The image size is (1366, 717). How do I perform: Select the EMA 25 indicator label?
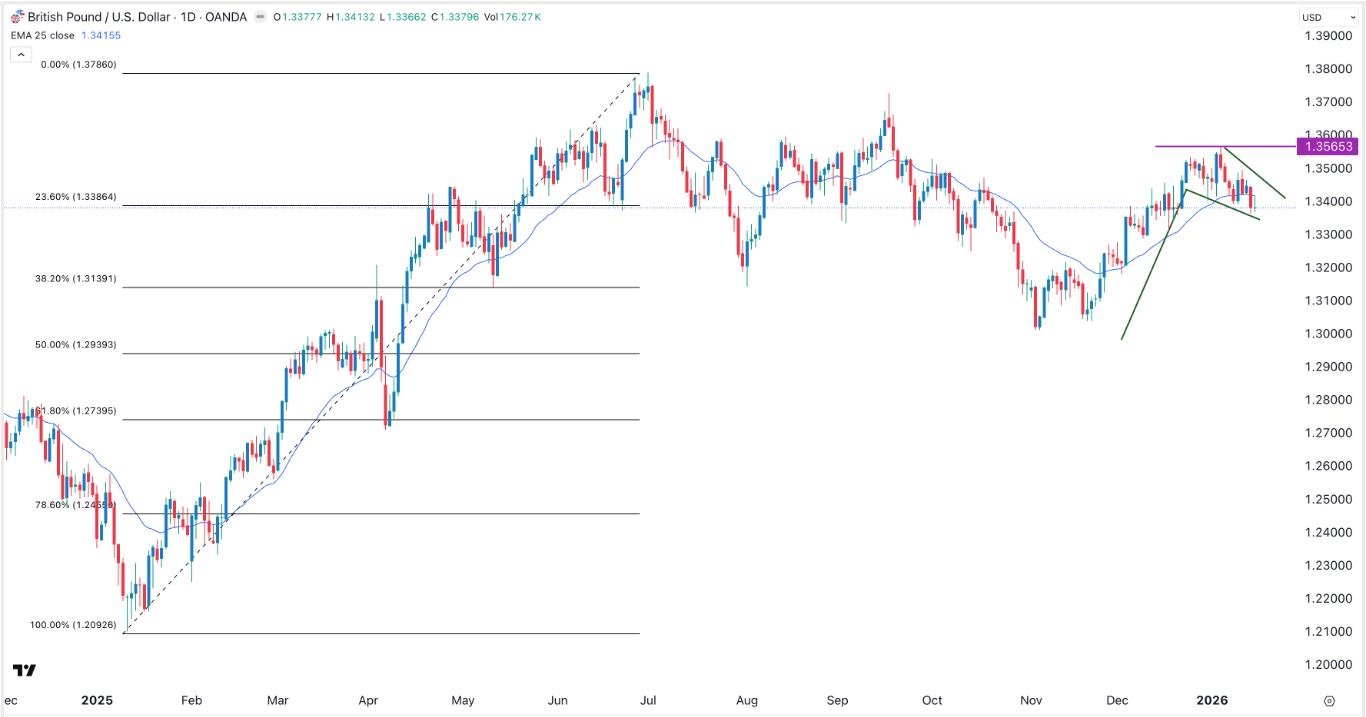[x=42, y=34]
